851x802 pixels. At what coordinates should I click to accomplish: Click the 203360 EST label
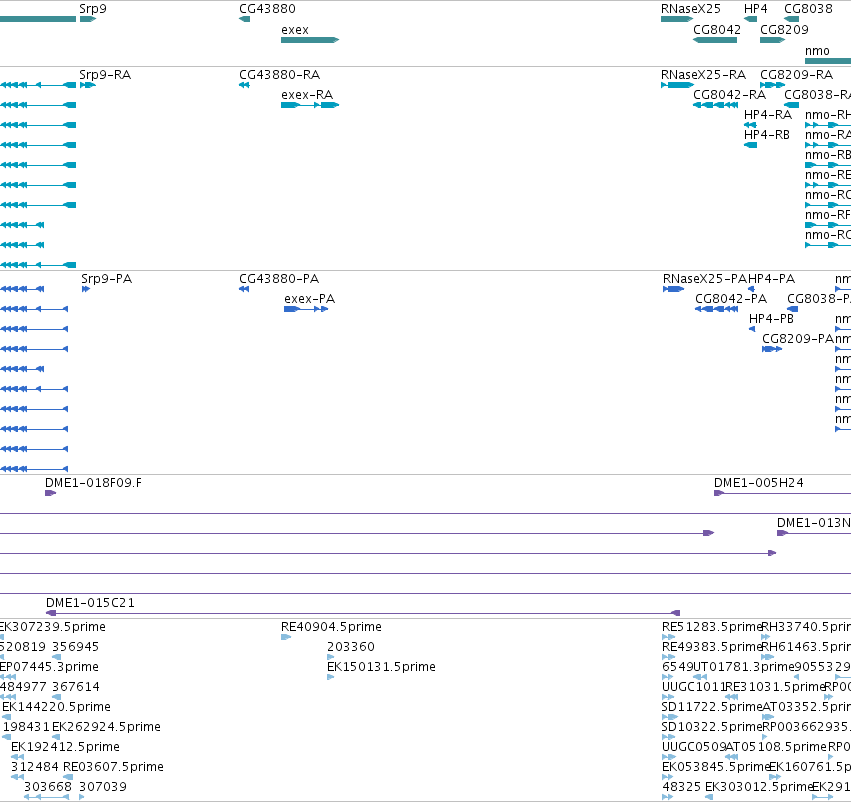pos(351,647)
